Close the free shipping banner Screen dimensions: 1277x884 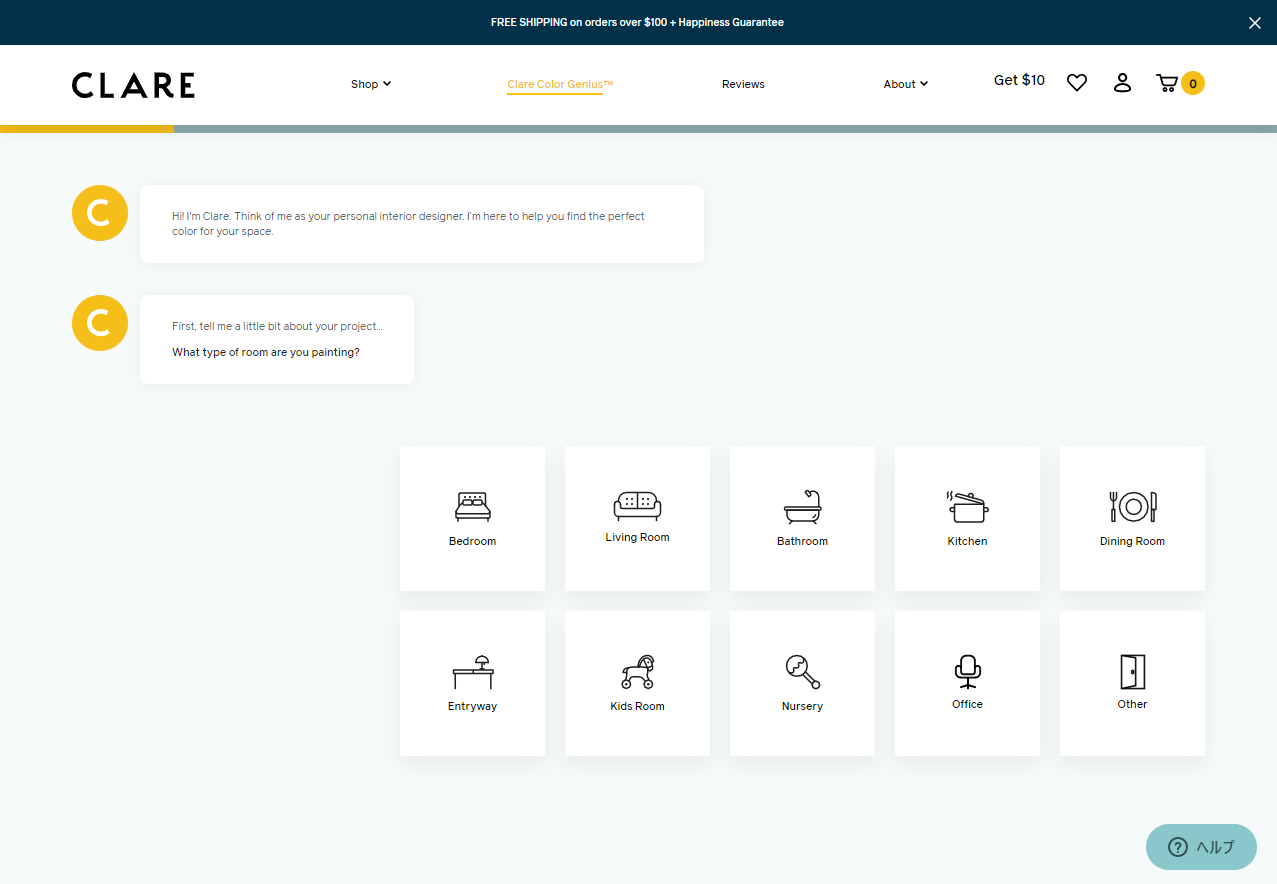coord(1254,23)
